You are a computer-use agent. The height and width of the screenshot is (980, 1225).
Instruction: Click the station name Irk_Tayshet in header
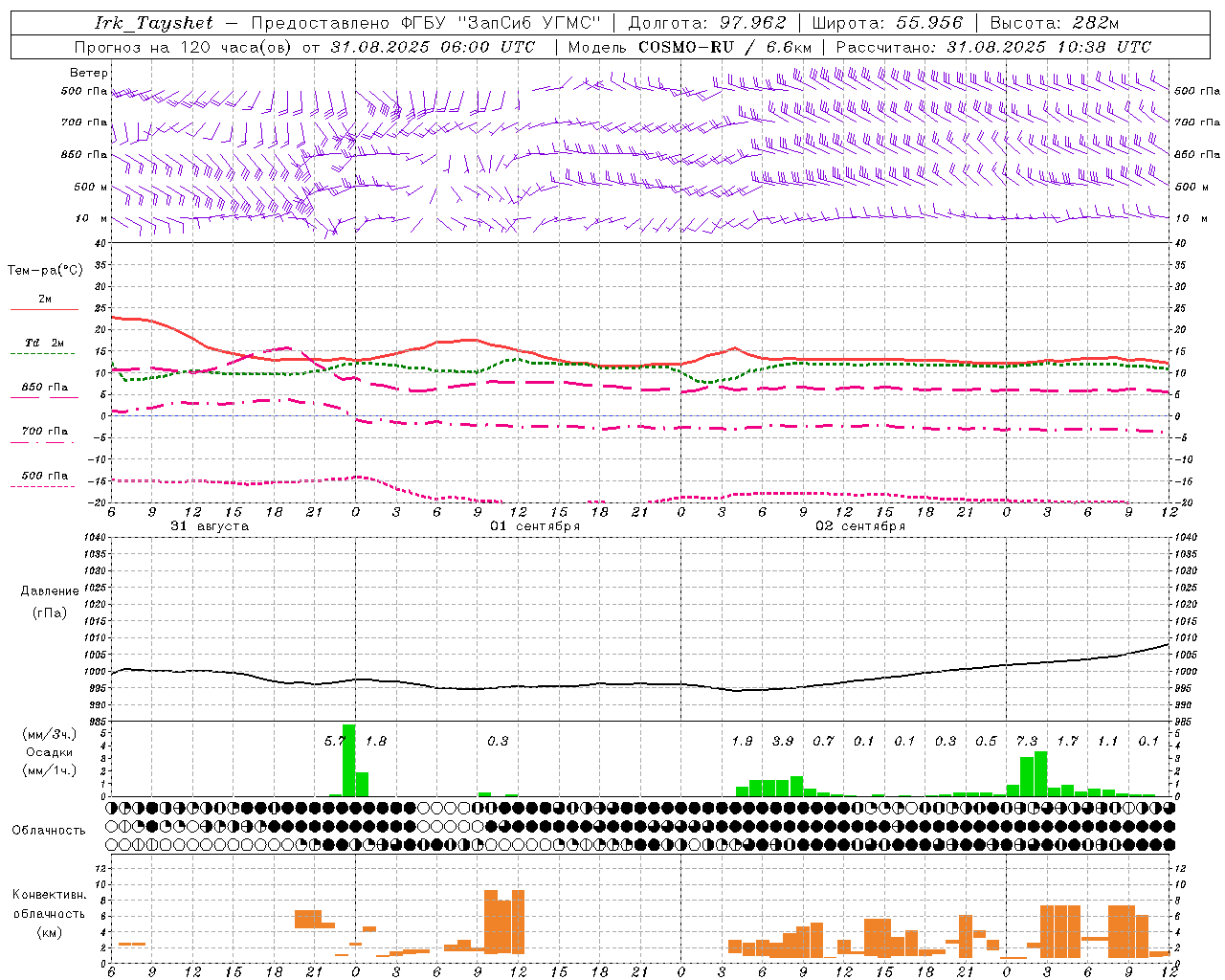tap(154, 23)
